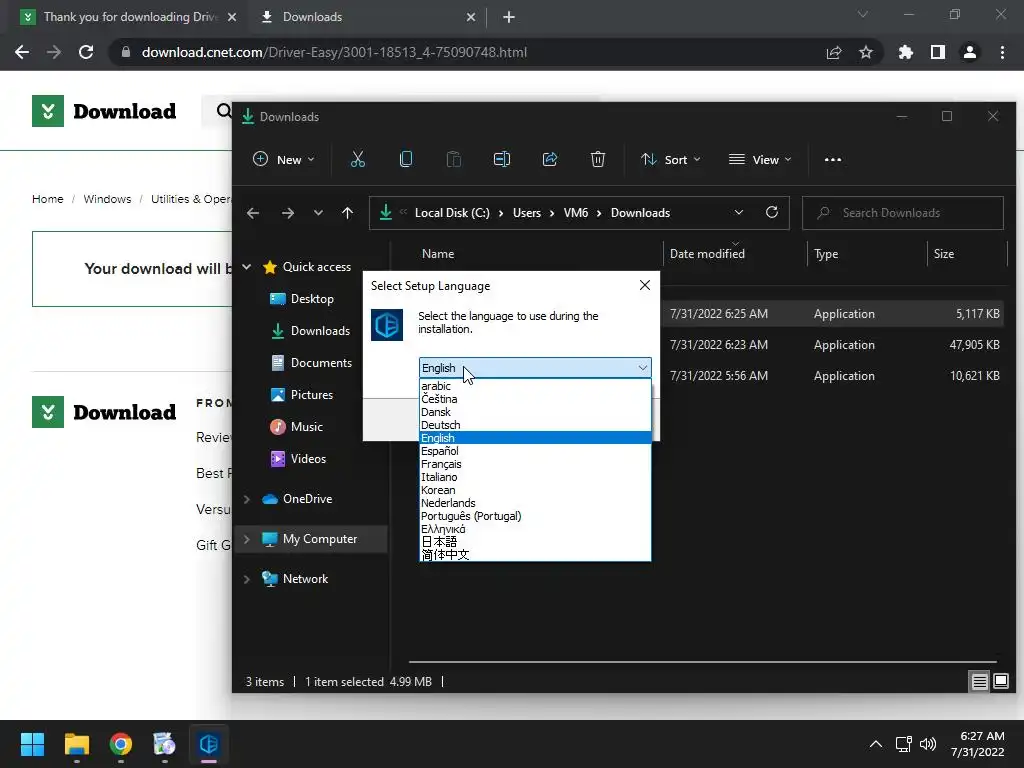Click the Copy icon in Explorer toolbar
Image resolution: width=1024 pixels, height=768 pixels.
click(406, 159)
